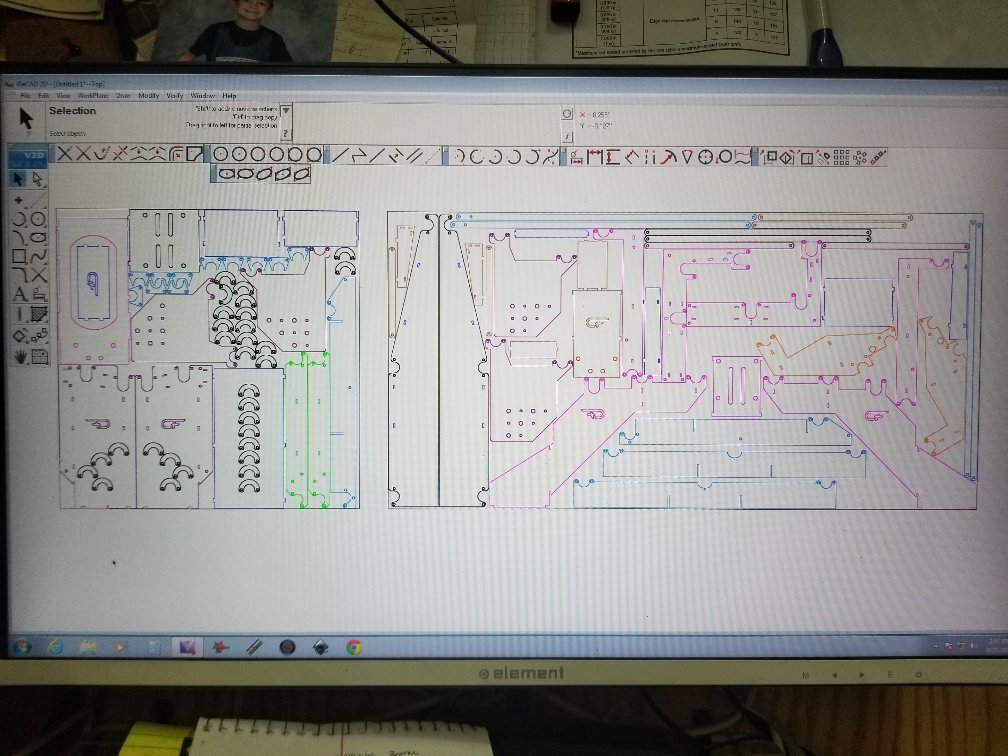Select the horizontal dimension tool
1008x756 pixels.
[595, 156]
